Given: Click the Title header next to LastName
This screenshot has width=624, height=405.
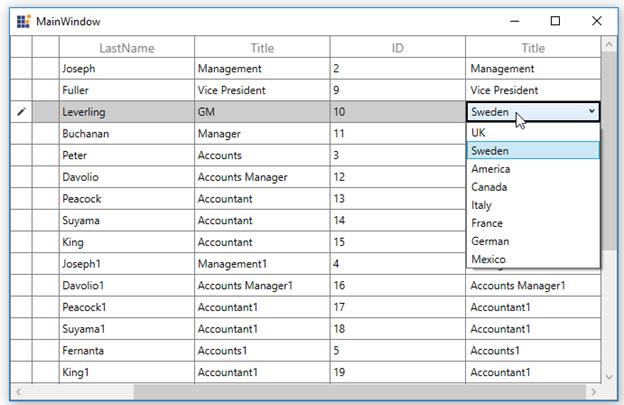Looking at the screenshot, I should coord(262,48).
